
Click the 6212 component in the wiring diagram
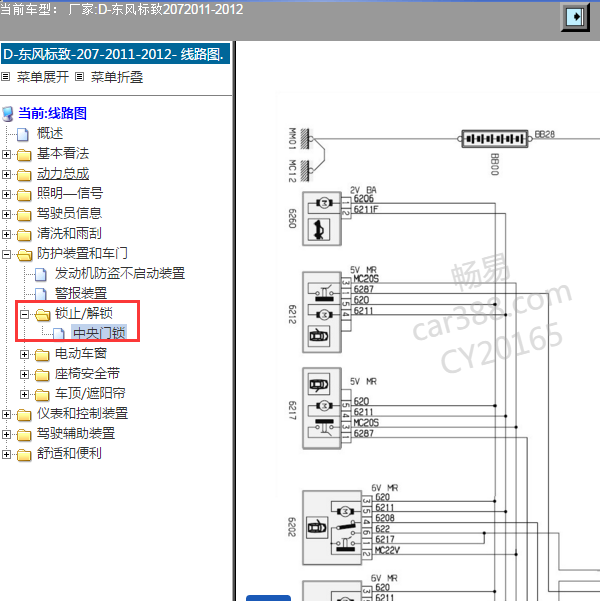coord(322,310)
